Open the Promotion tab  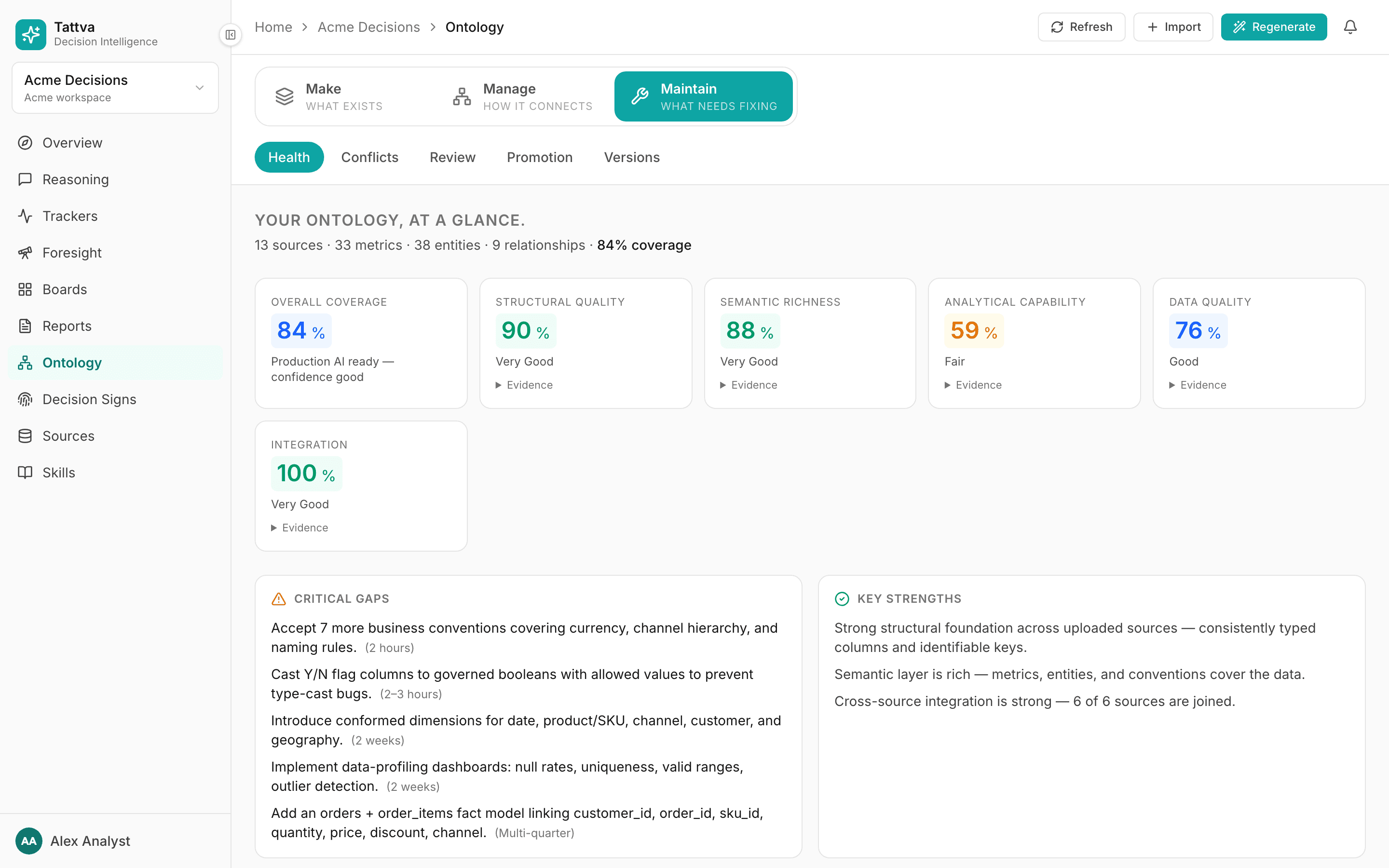pos(540,157)
